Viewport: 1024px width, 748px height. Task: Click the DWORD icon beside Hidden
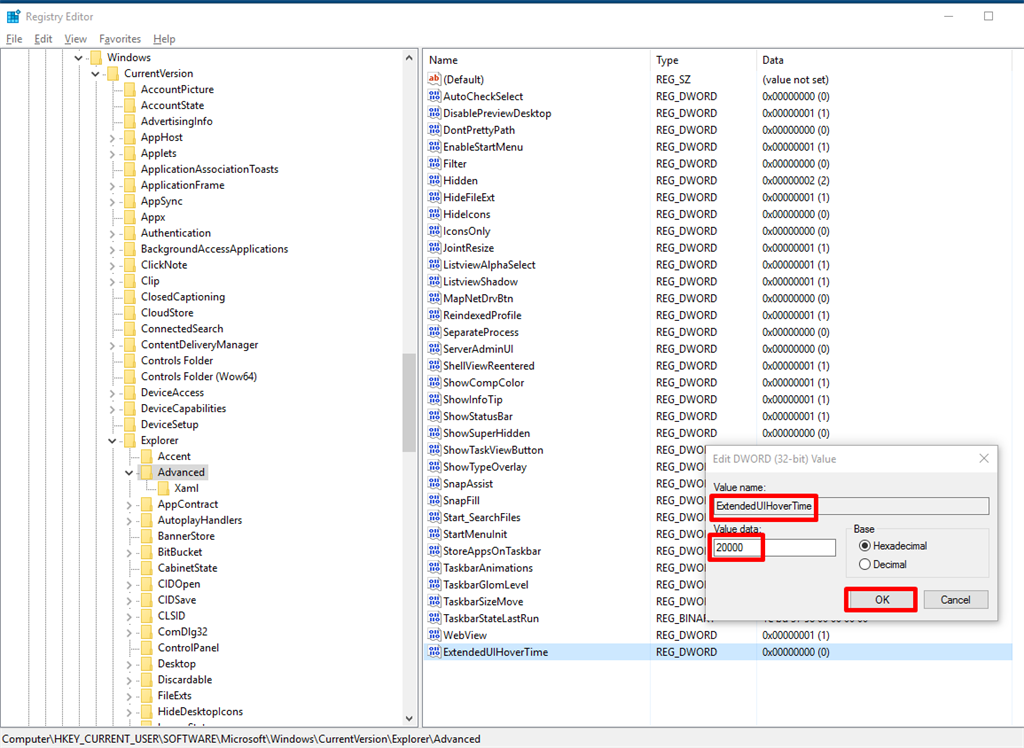(434, 180)
